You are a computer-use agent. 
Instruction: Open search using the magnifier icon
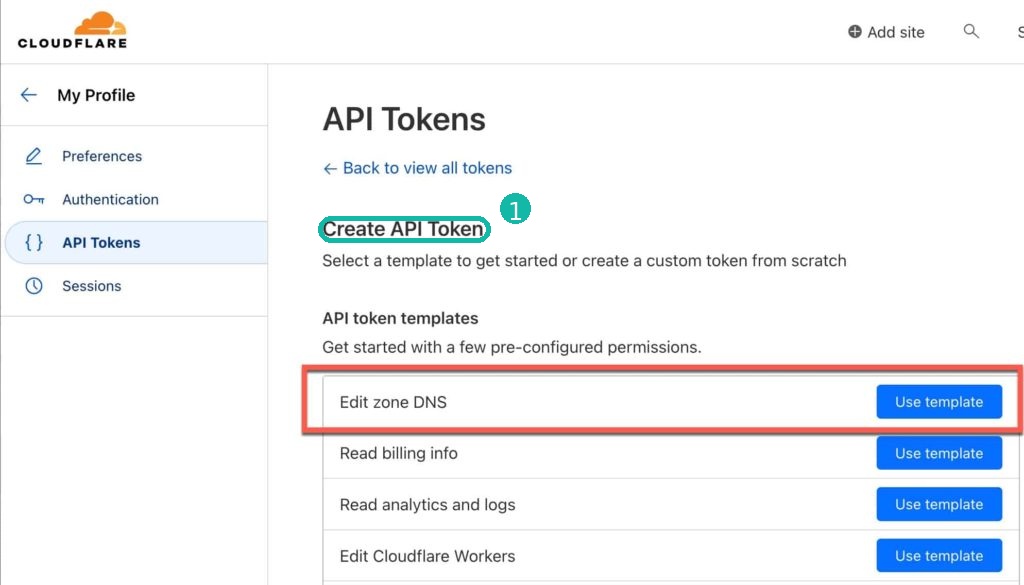971,31
